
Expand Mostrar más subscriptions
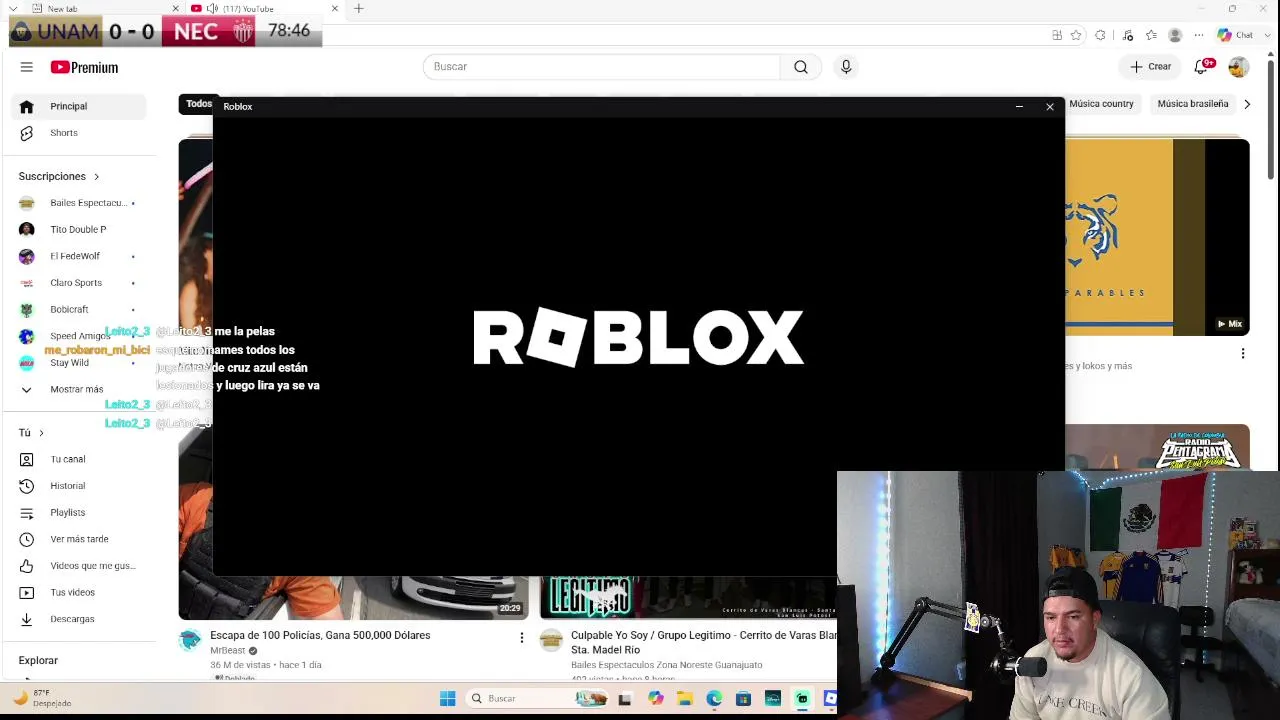coord(75,389)
